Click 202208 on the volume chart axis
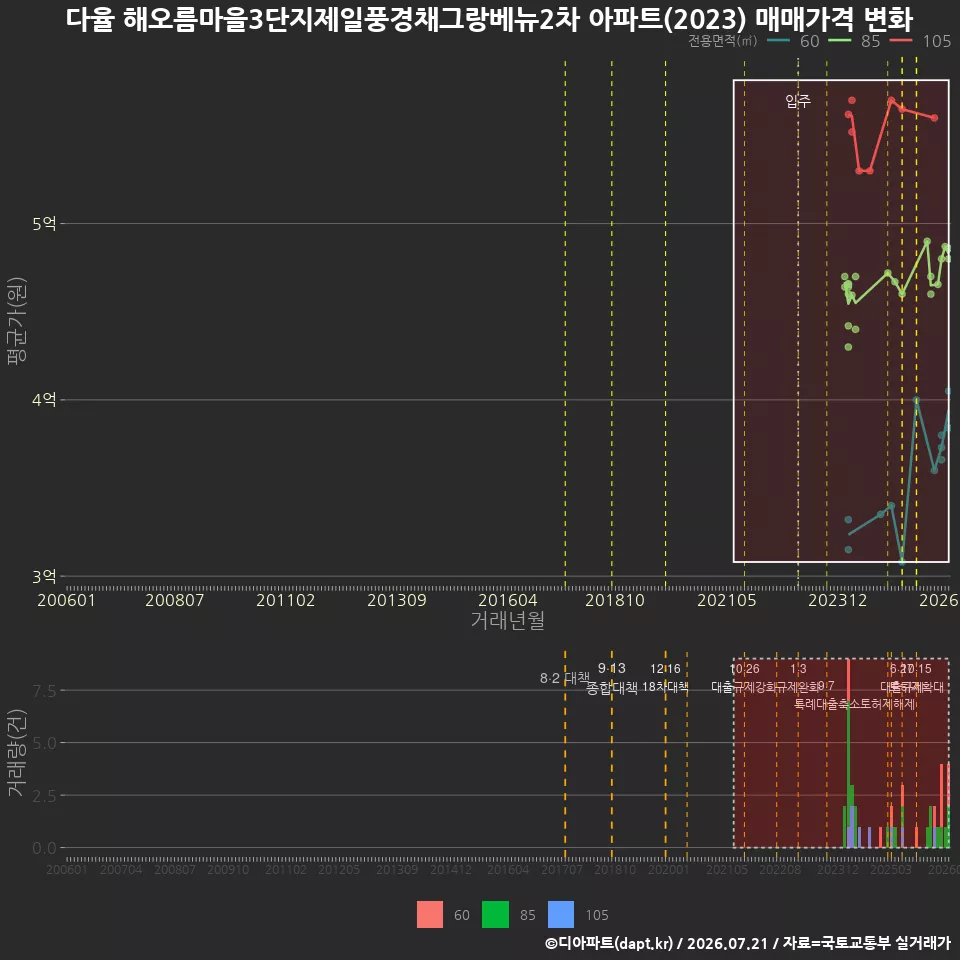 coord(780,869)
